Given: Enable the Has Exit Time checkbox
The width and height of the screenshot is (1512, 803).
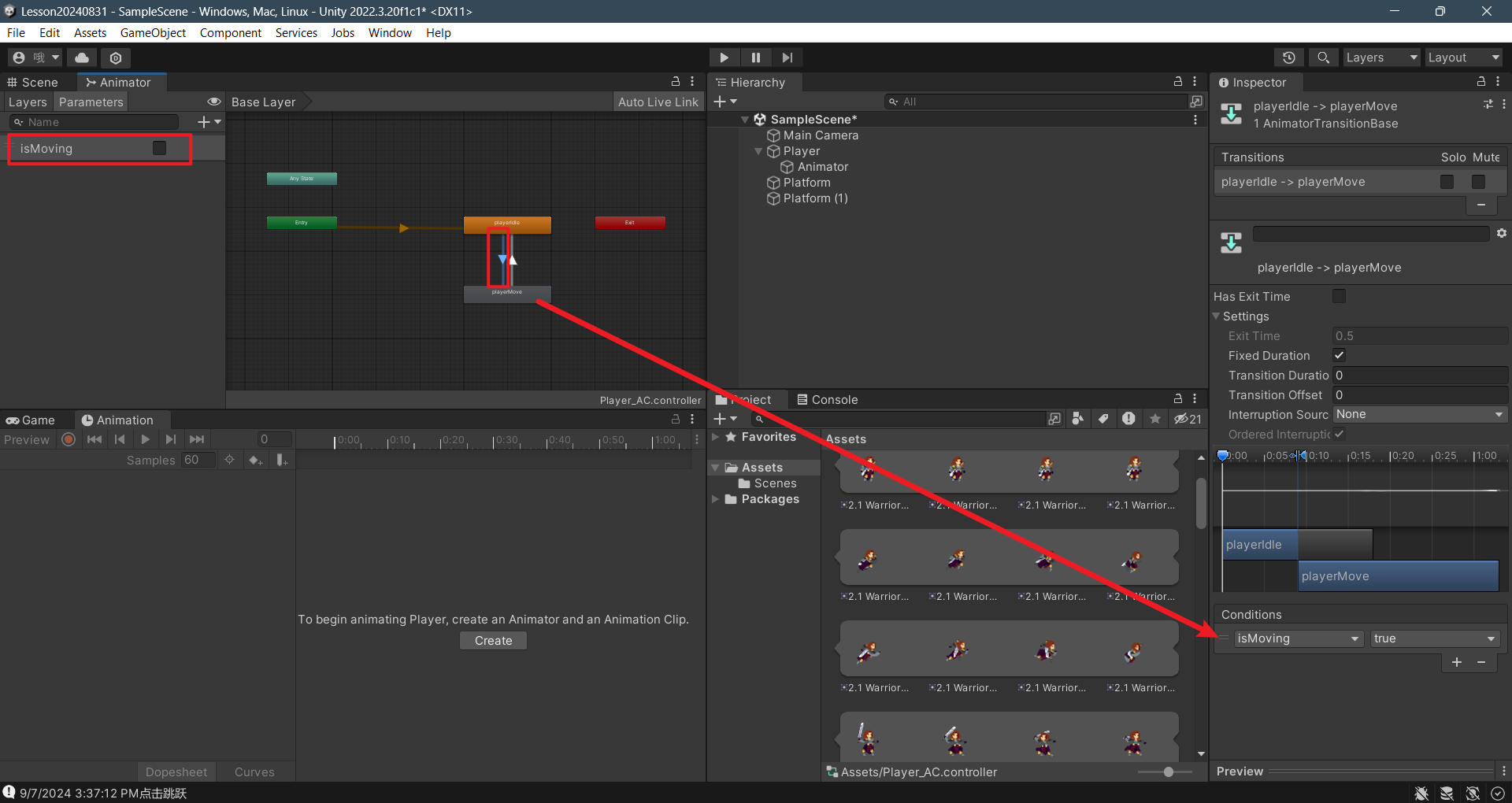Looking at the screenshot, I should point(1339,296).
